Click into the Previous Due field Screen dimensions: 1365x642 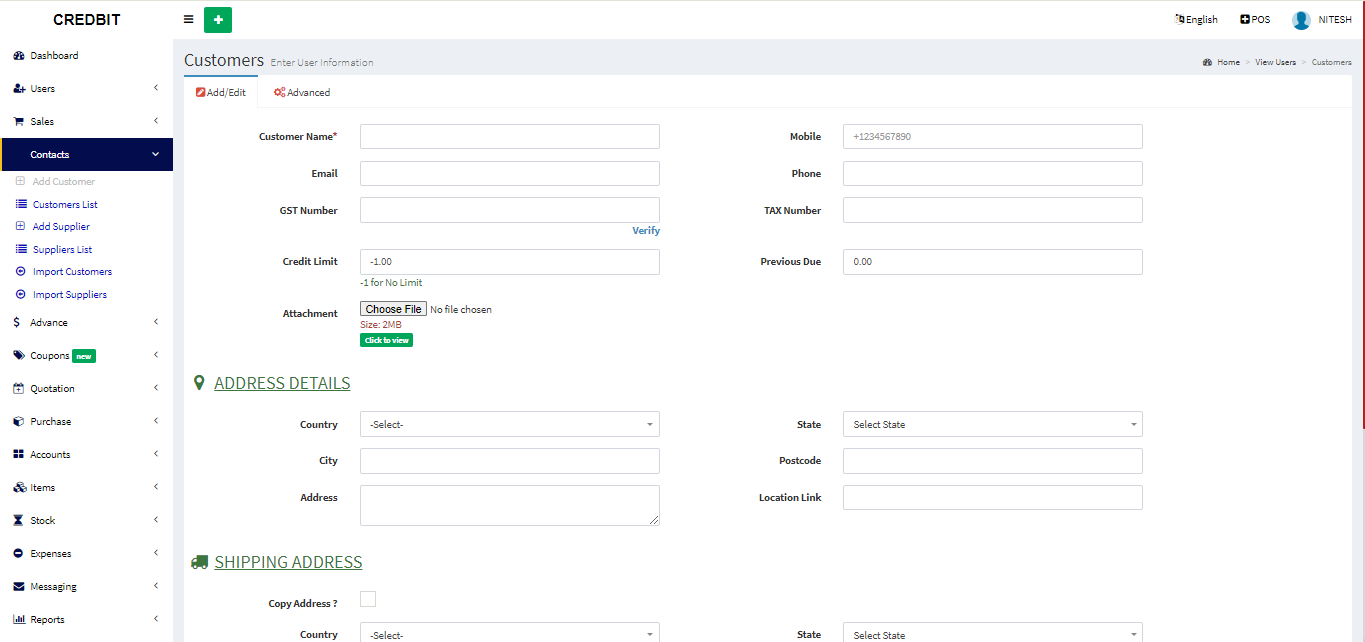(993, 261)
